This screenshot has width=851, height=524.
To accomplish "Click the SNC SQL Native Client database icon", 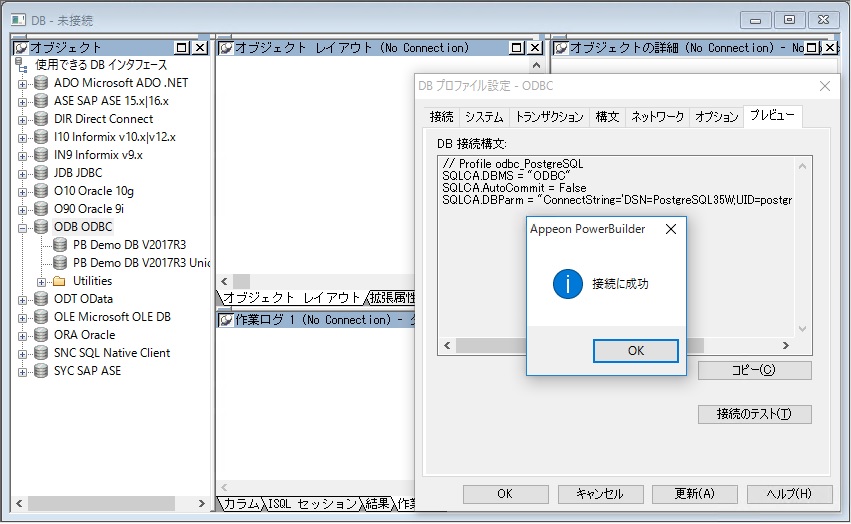I will coord(41,353).
